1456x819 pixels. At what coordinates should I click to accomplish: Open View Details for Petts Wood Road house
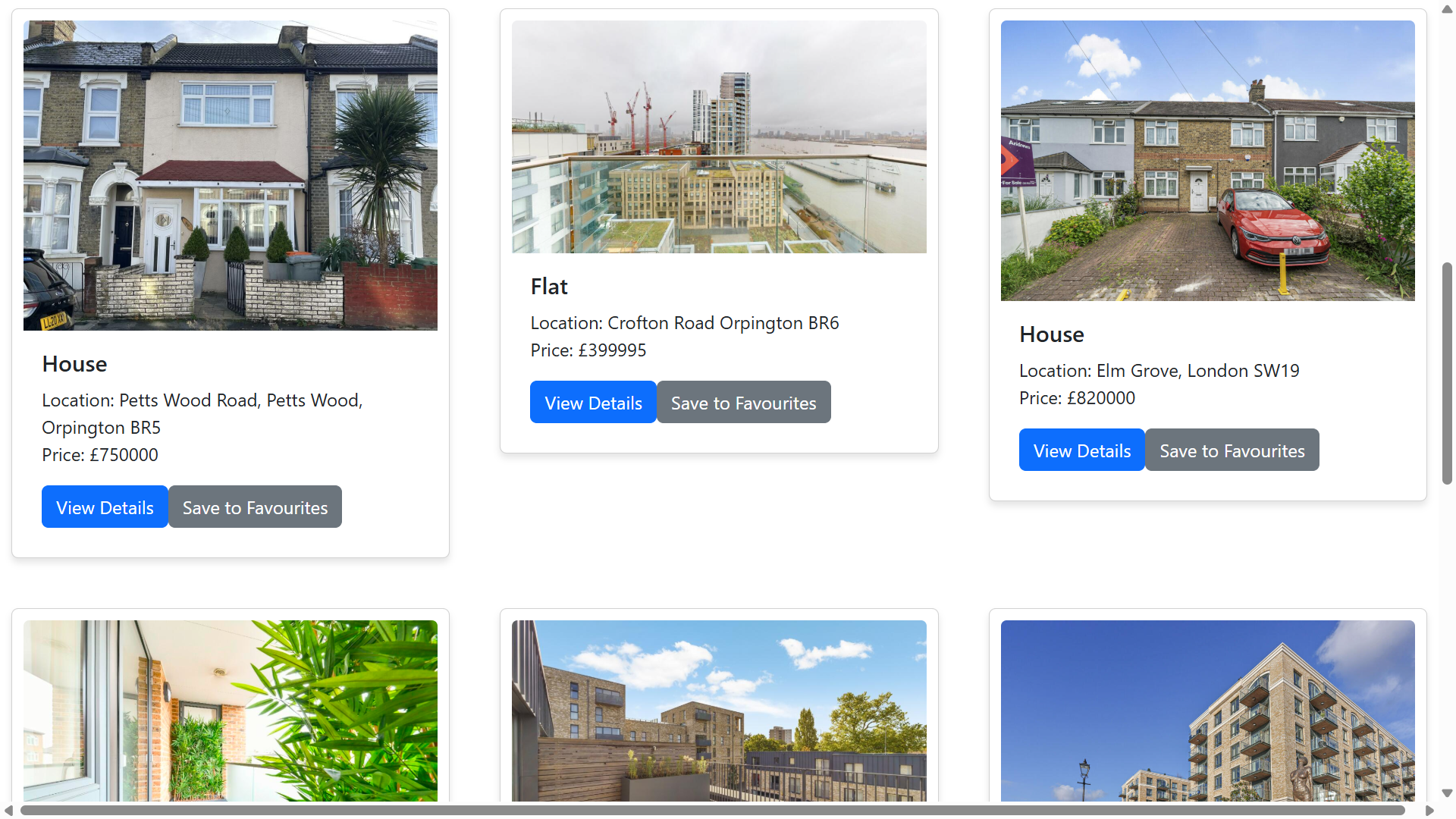coord(105,507)
